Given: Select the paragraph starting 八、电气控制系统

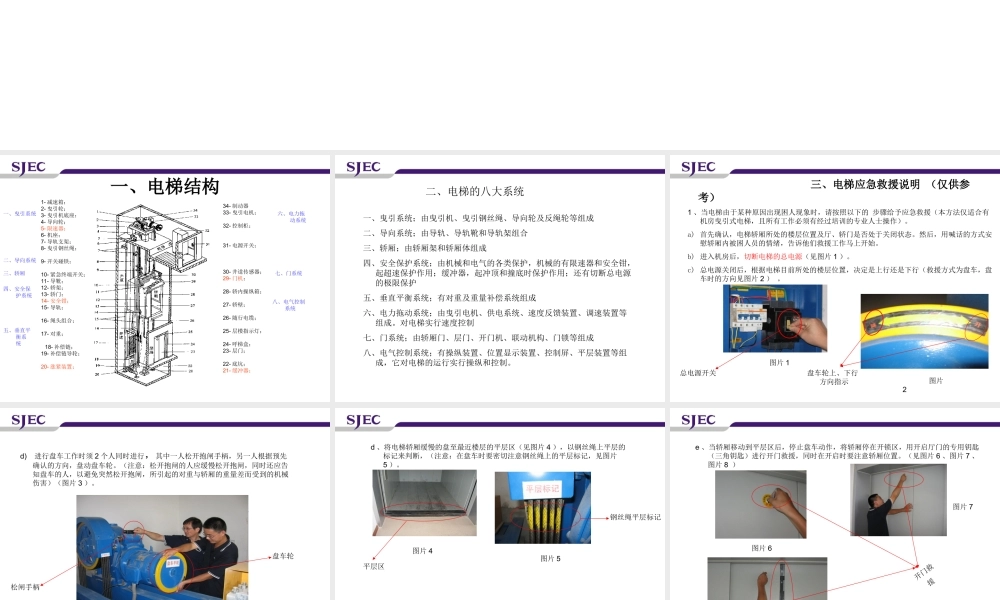Looking at the screenshot, I should pos(496,357).
